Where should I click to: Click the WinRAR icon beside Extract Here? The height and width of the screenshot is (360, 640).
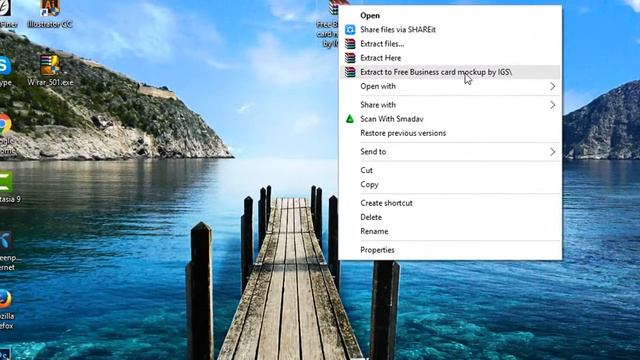pos(350,58)
